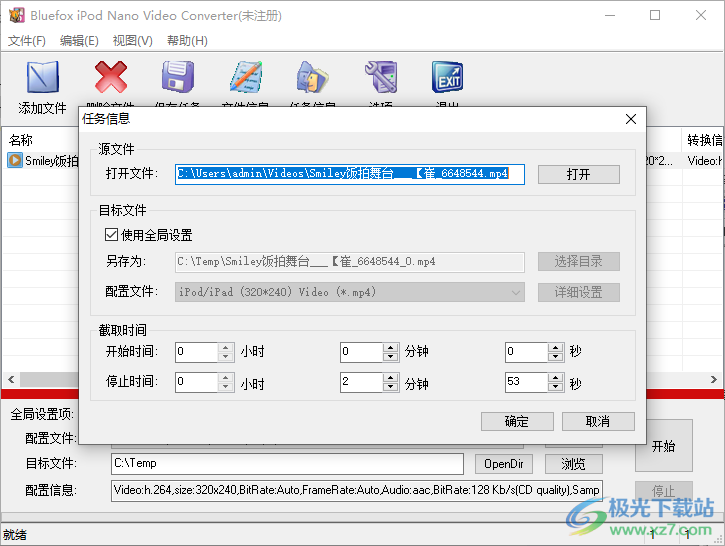Viewport: 725px width, 546px height.
Task: Cancel the dialog with 取消
Action: [598, 421]
